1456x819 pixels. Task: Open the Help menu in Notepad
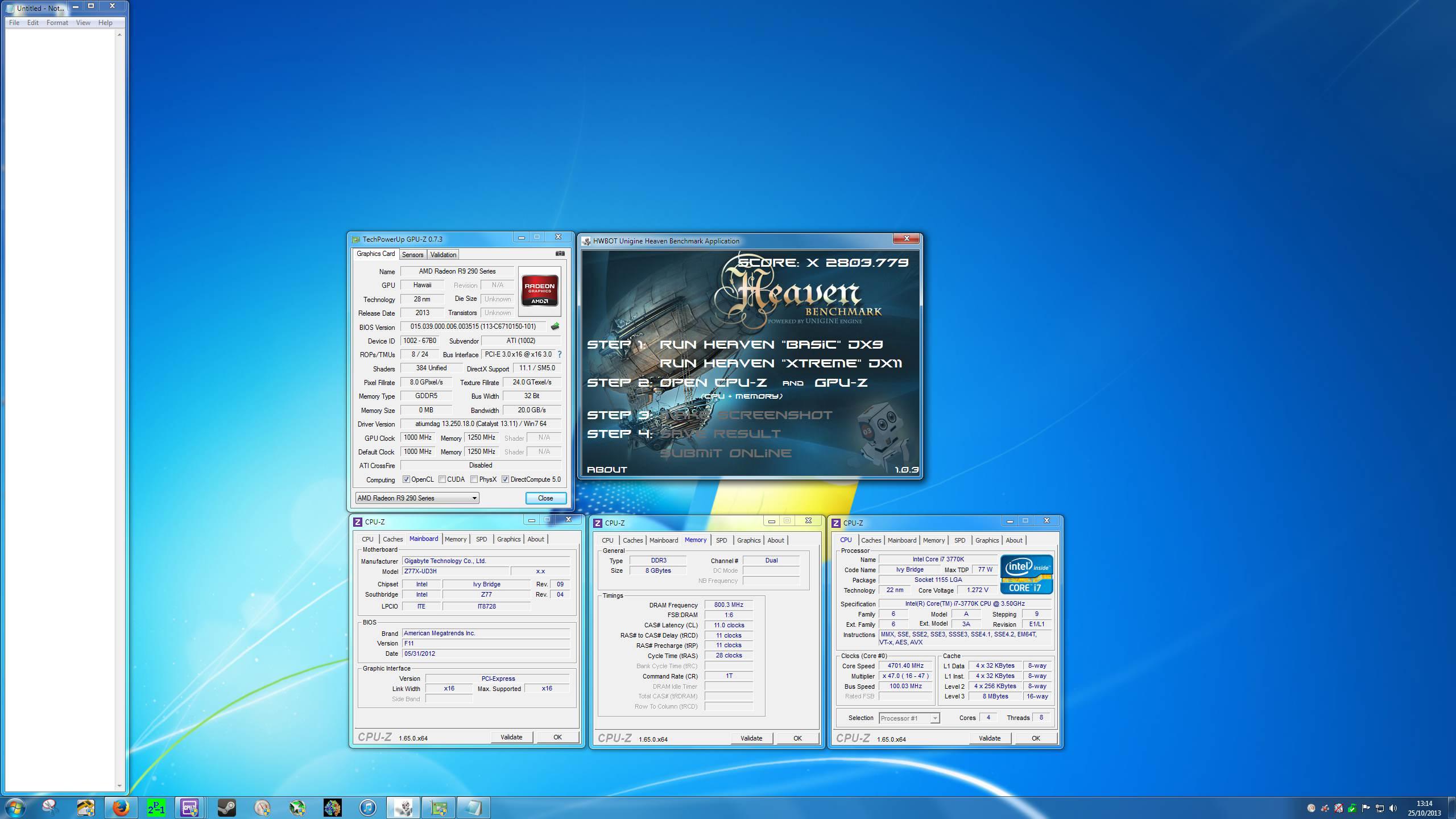pyautogui.click(x=105, y=23)
